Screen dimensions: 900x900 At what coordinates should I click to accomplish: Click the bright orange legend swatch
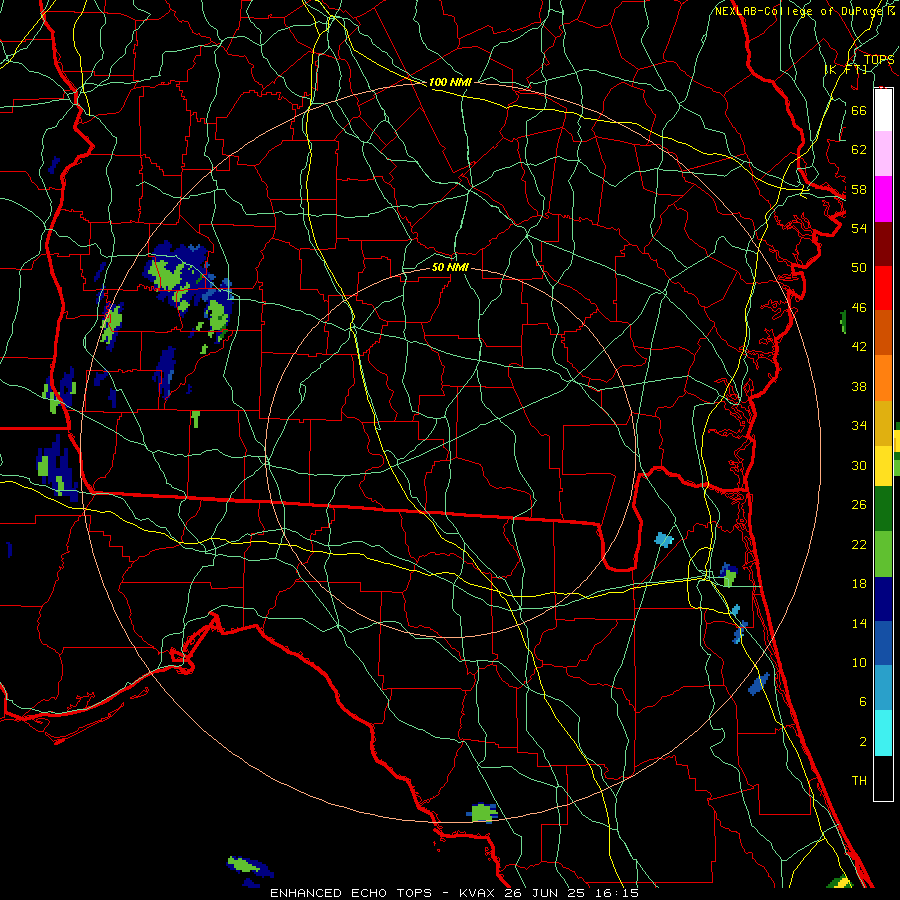883,378
